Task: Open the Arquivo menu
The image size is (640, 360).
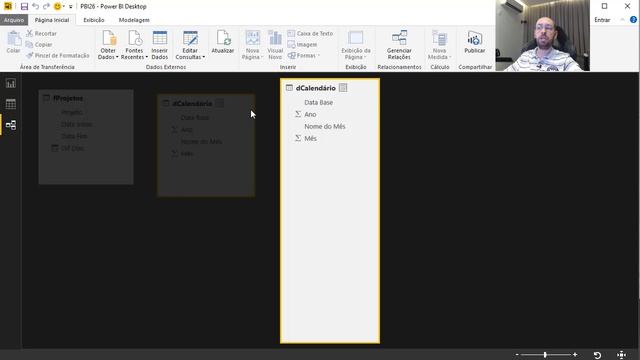Action: (x=14, y=20)
